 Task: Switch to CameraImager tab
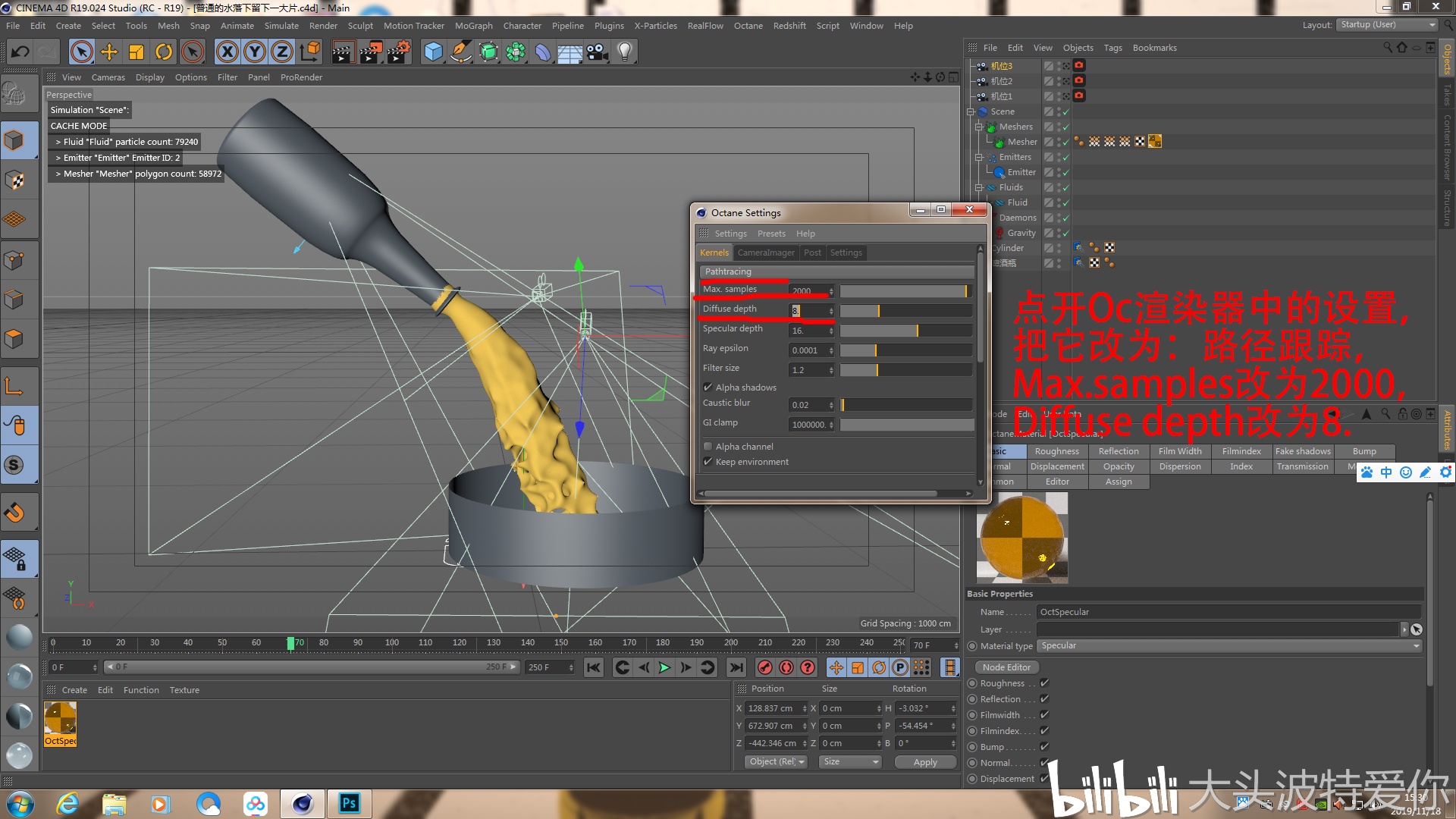766,252
